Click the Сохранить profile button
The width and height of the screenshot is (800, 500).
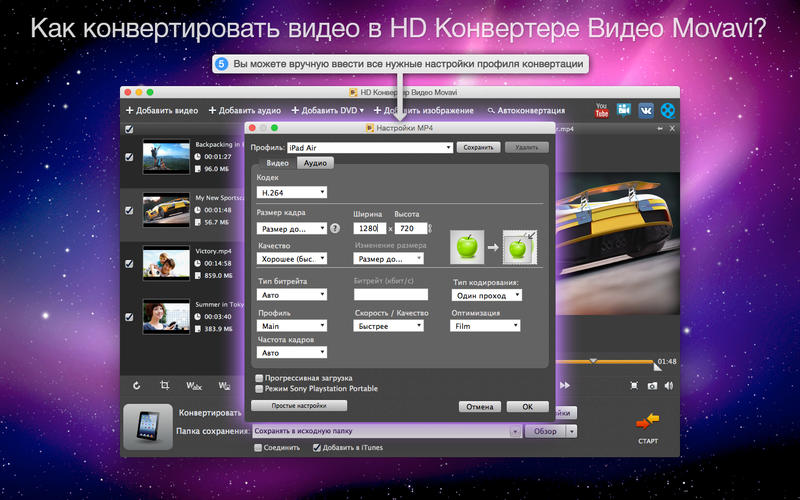478,147
